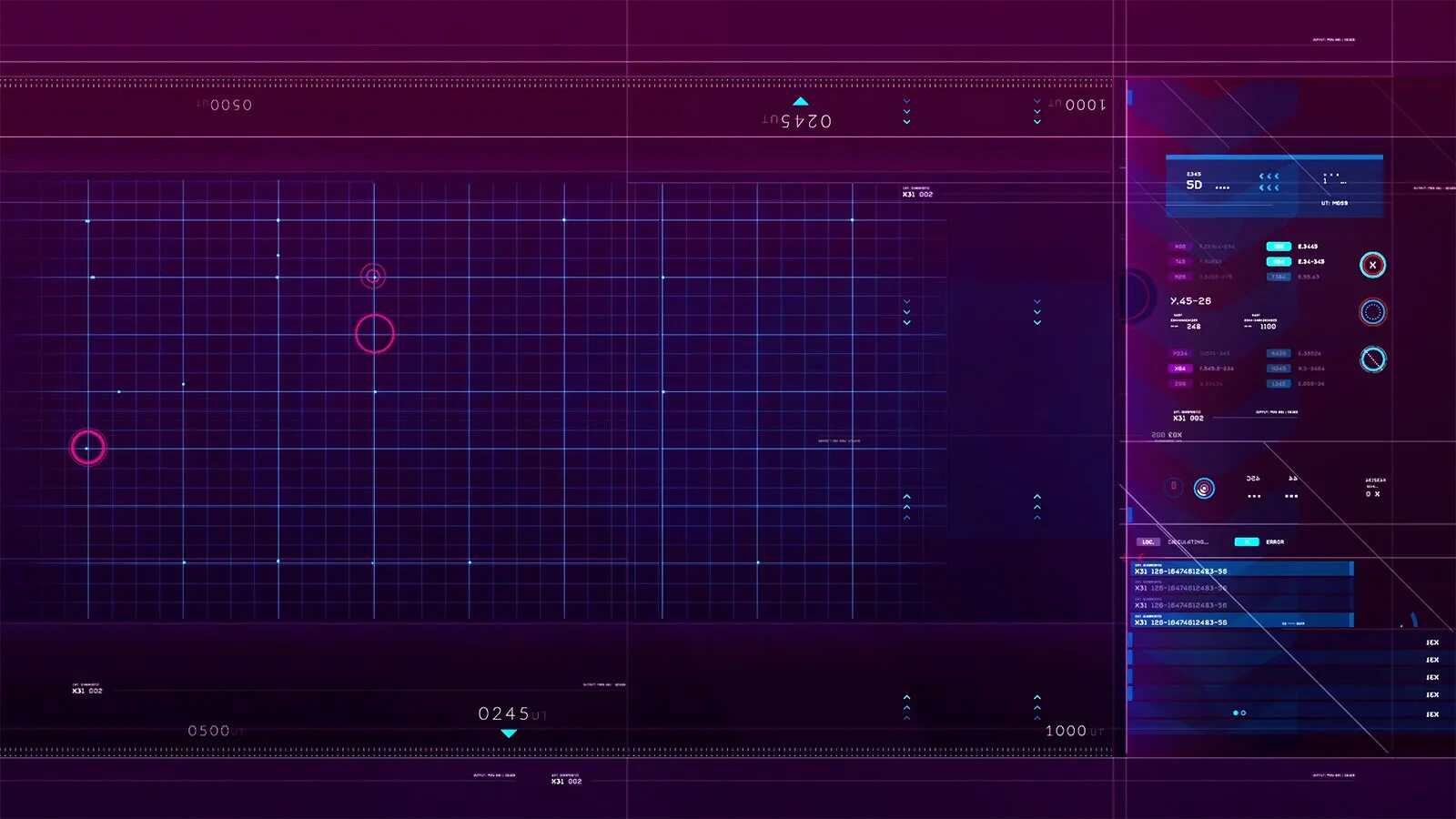The width and height of the screenshot is (1456, 819).
Task: Click the cyan tag beside ERROR
Action: pyautogui.click(x=1247, y=541)
